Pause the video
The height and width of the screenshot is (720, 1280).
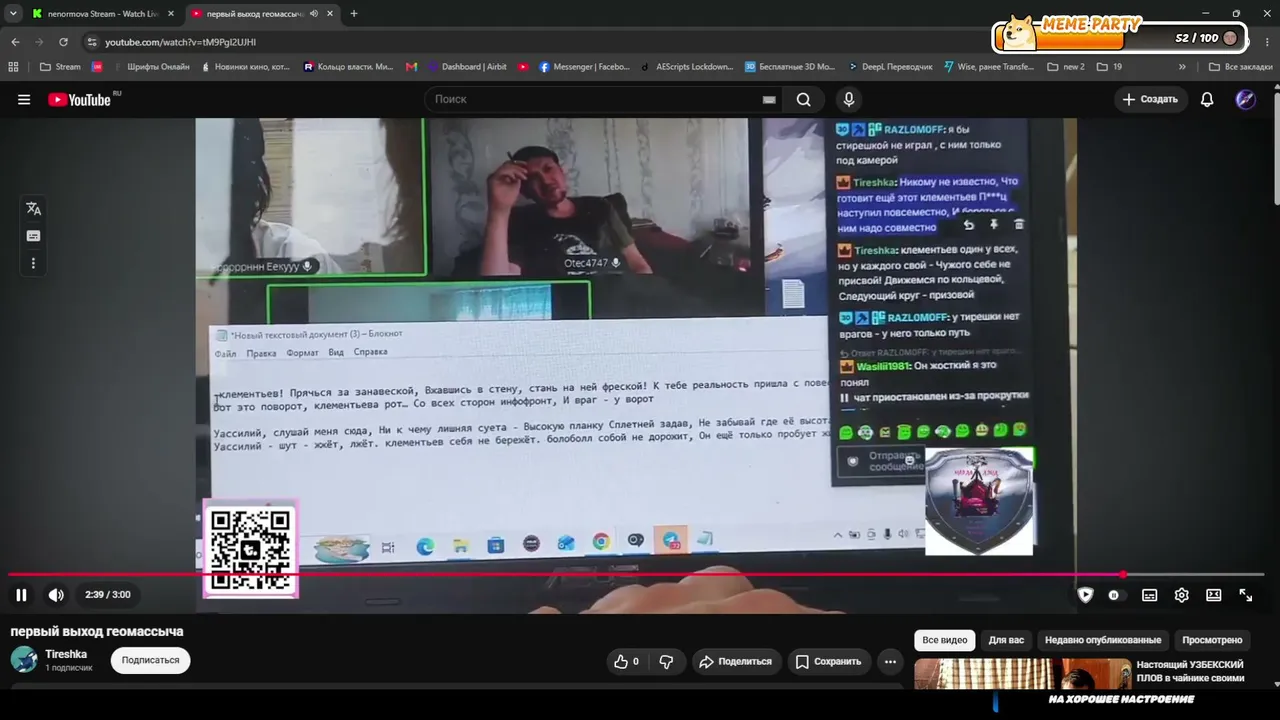pyautogui.click(x=21, y=595)
